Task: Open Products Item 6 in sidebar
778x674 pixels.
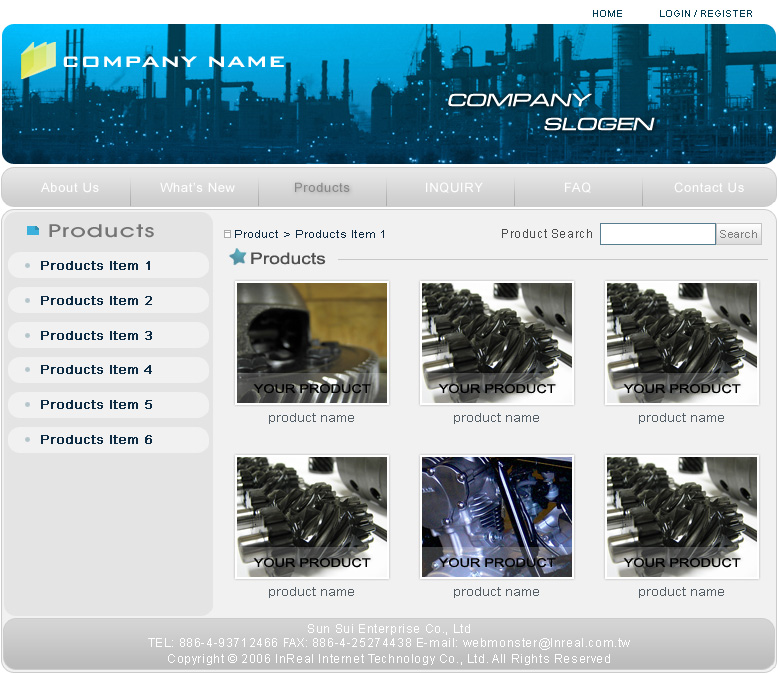Action: (96, 439)
